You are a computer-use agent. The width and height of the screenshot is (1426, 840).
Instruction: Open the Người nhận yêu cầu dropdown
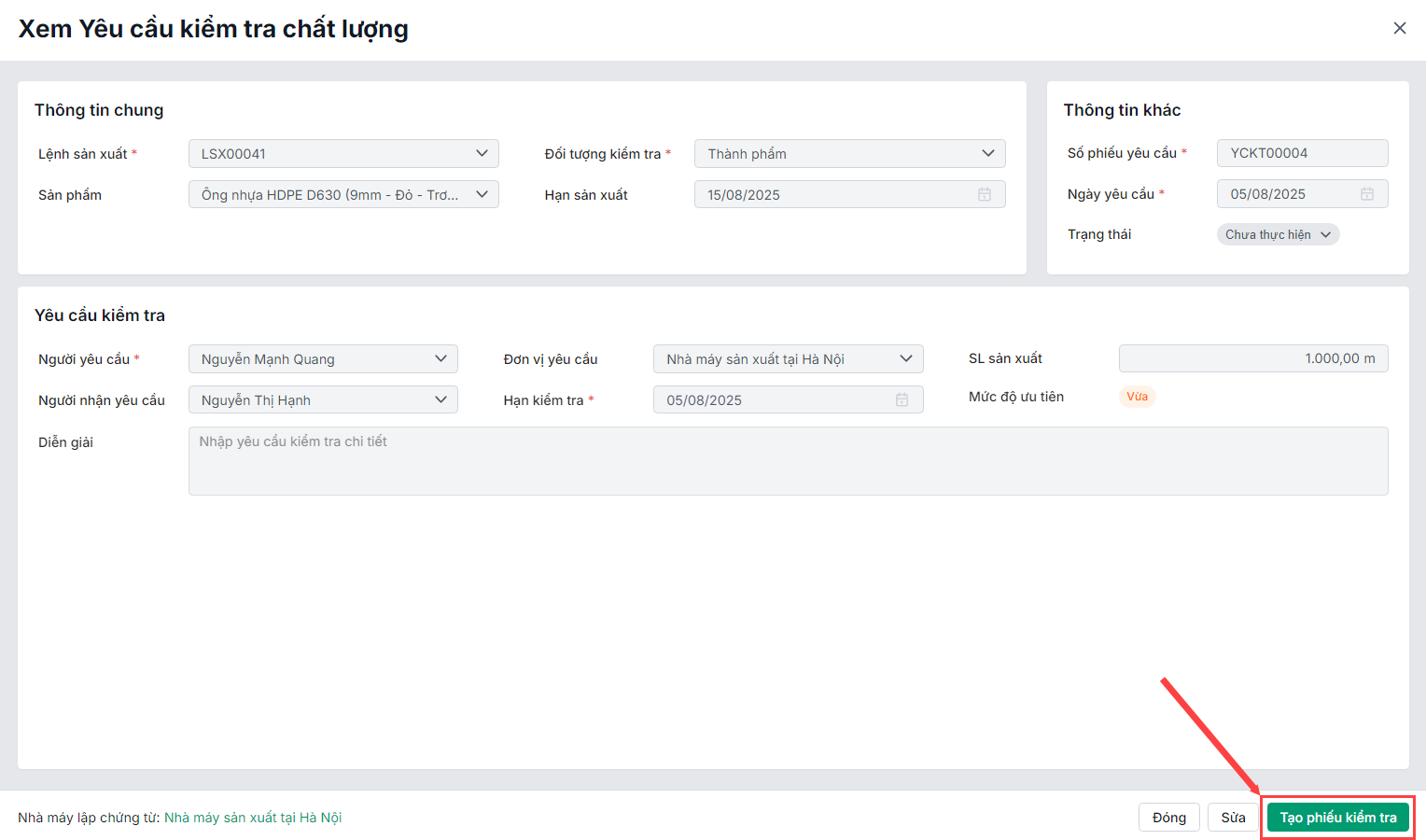(440, 399)
